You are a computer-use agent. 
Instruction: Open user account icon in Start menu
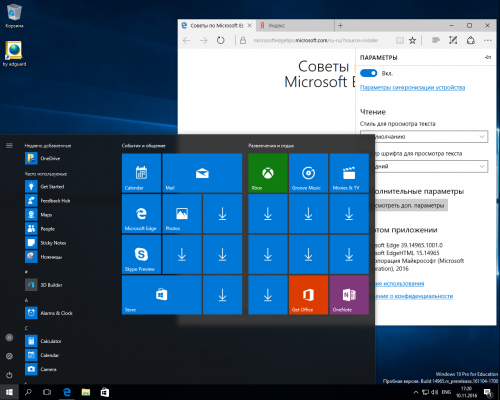9,338
